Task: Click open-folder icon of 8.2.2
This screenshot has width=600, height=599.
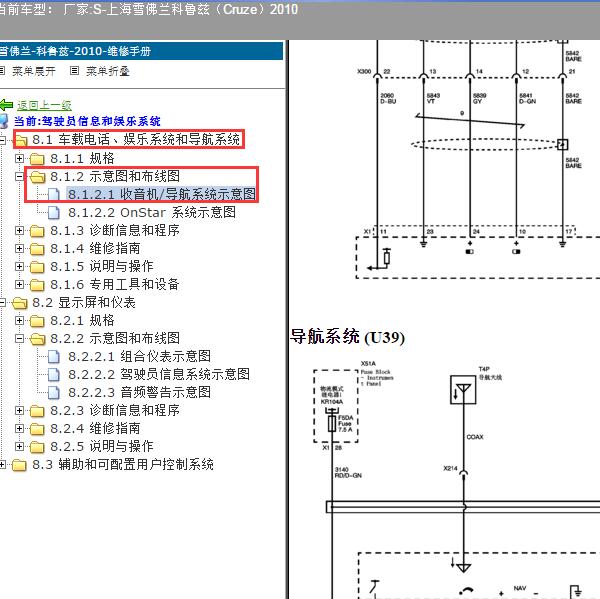Action: click(37, 339)
